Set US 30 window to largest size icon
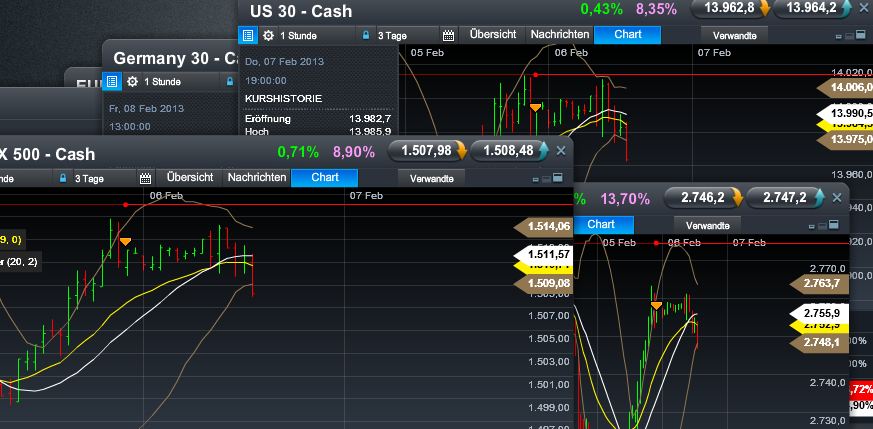The image size is (873, 429). (x=860, y=36)
